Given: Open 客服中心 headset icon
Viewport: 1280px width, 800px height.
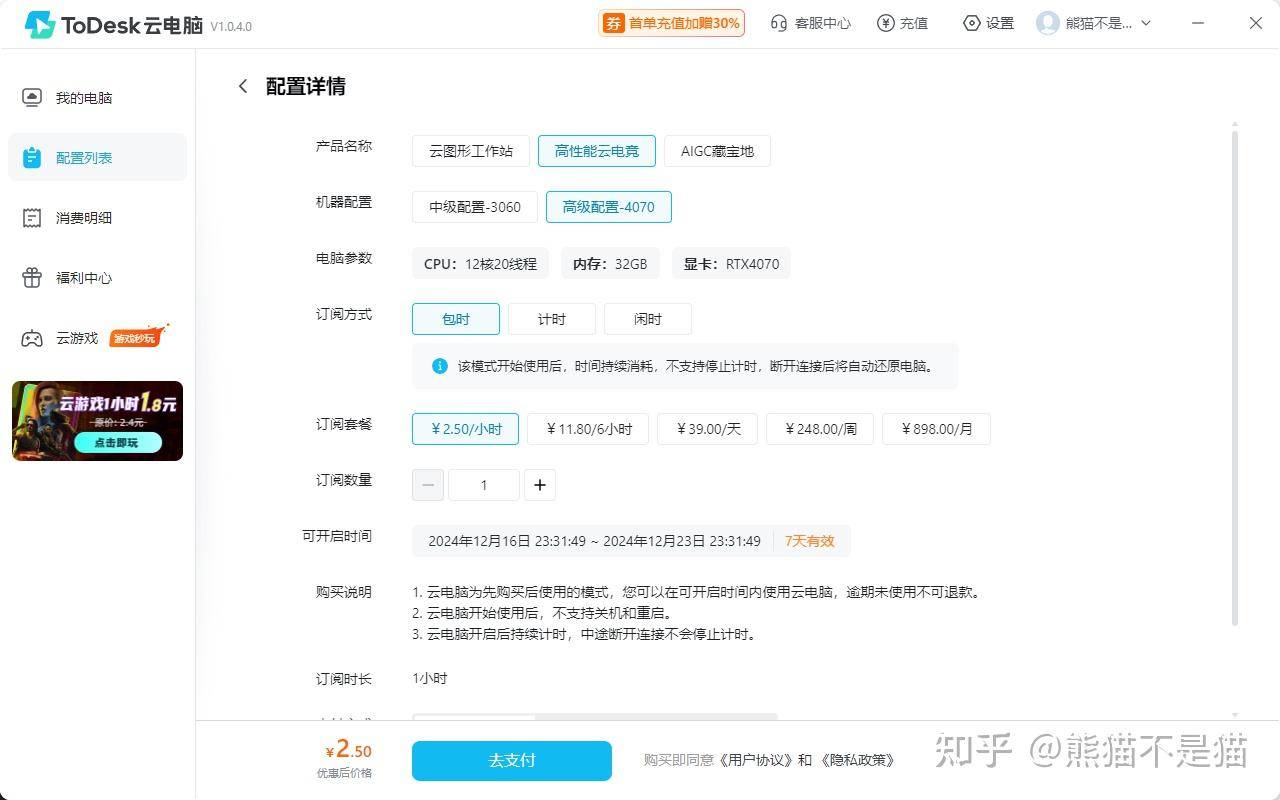Looking at the screenshot, I should 779,23.
